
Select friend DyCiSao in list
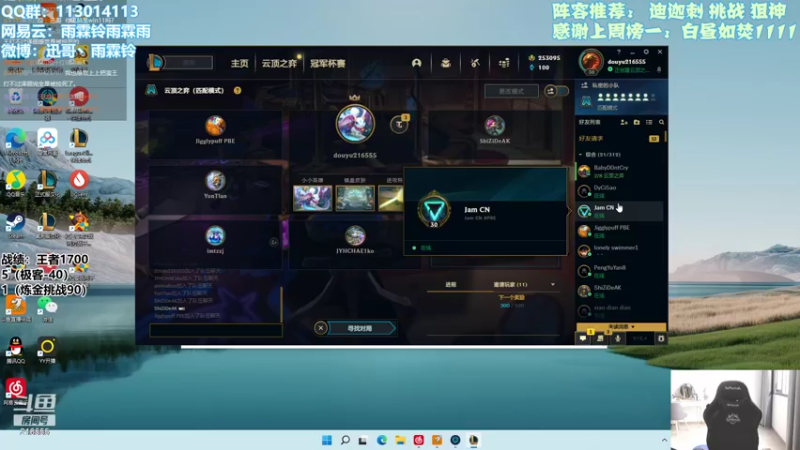click(619, 191)
